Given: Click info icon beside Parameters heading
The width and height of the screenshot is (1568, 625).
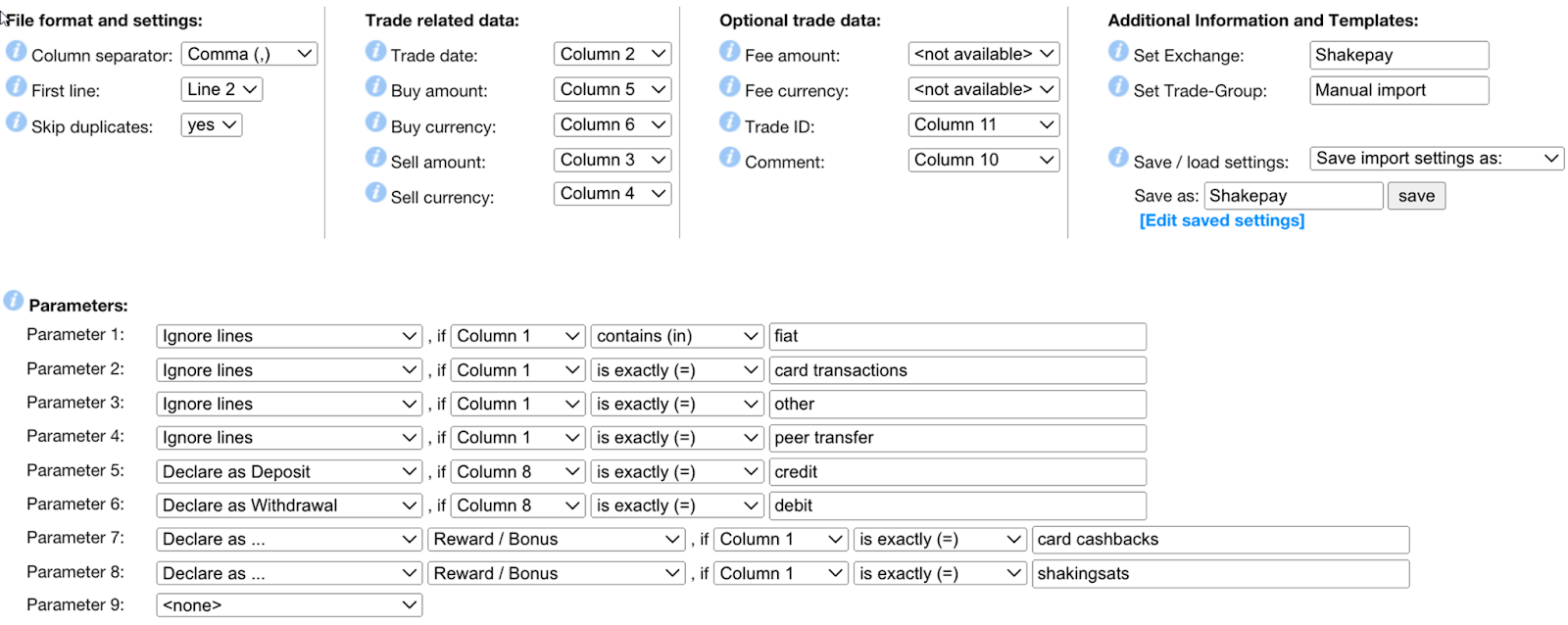Looking at the screenshot, I should [x=14, y=301].
